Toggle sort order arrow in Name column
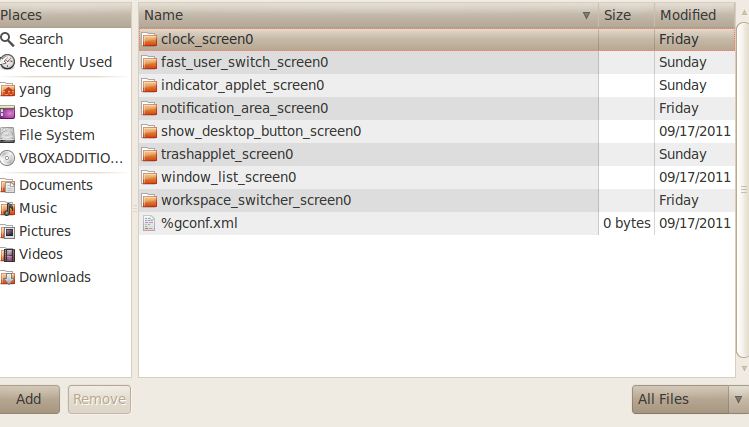749x427 pixels. 586,15
